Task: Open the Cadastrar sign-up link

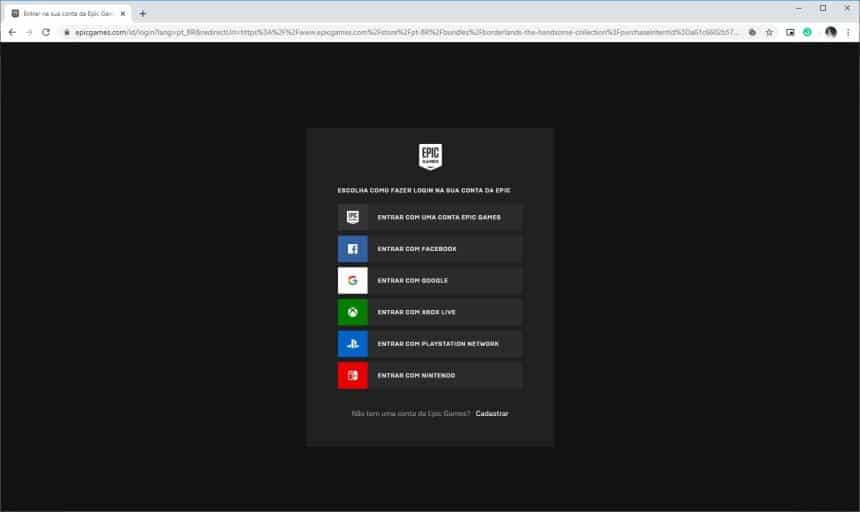Action: pos(492,413)
